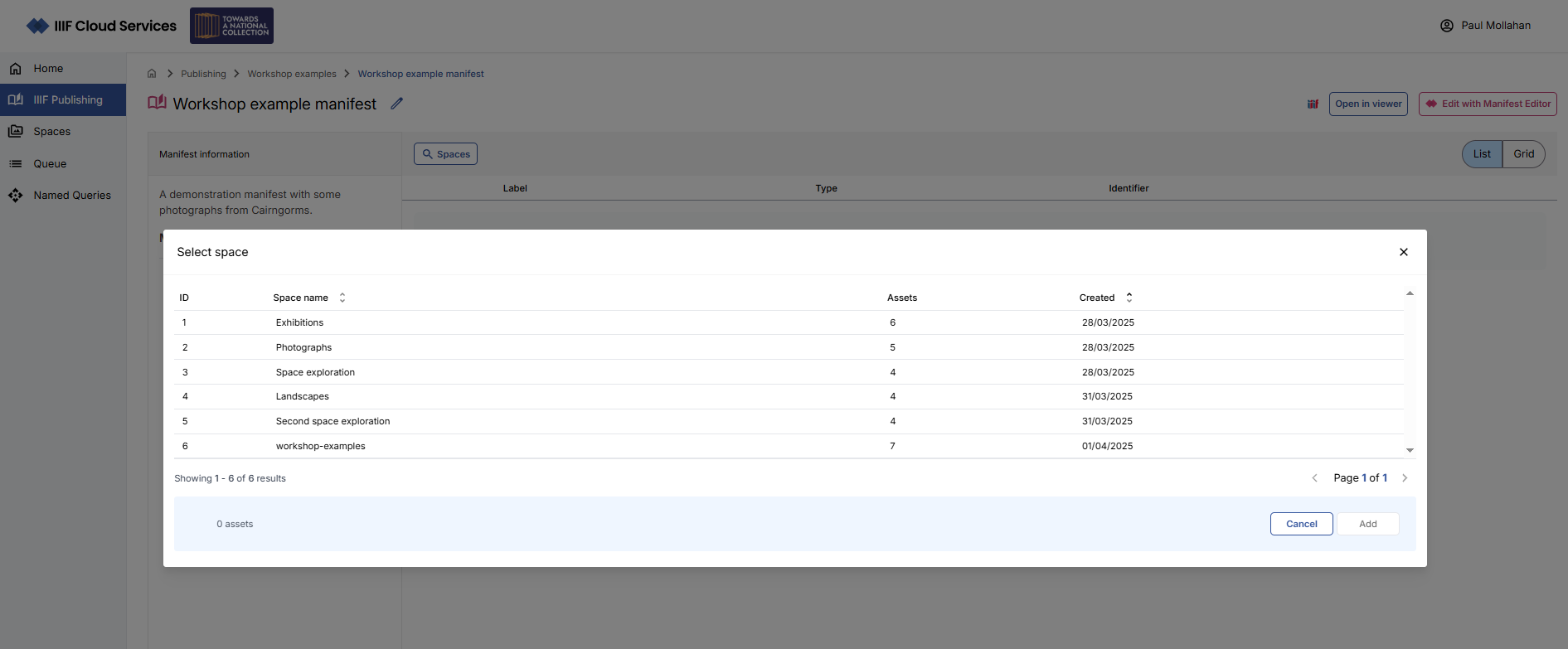The height and width of the screenshot is (649, 1568).
Task: Sort the table by Created date
Action: pyautogui.click(x=1129, y=298)
